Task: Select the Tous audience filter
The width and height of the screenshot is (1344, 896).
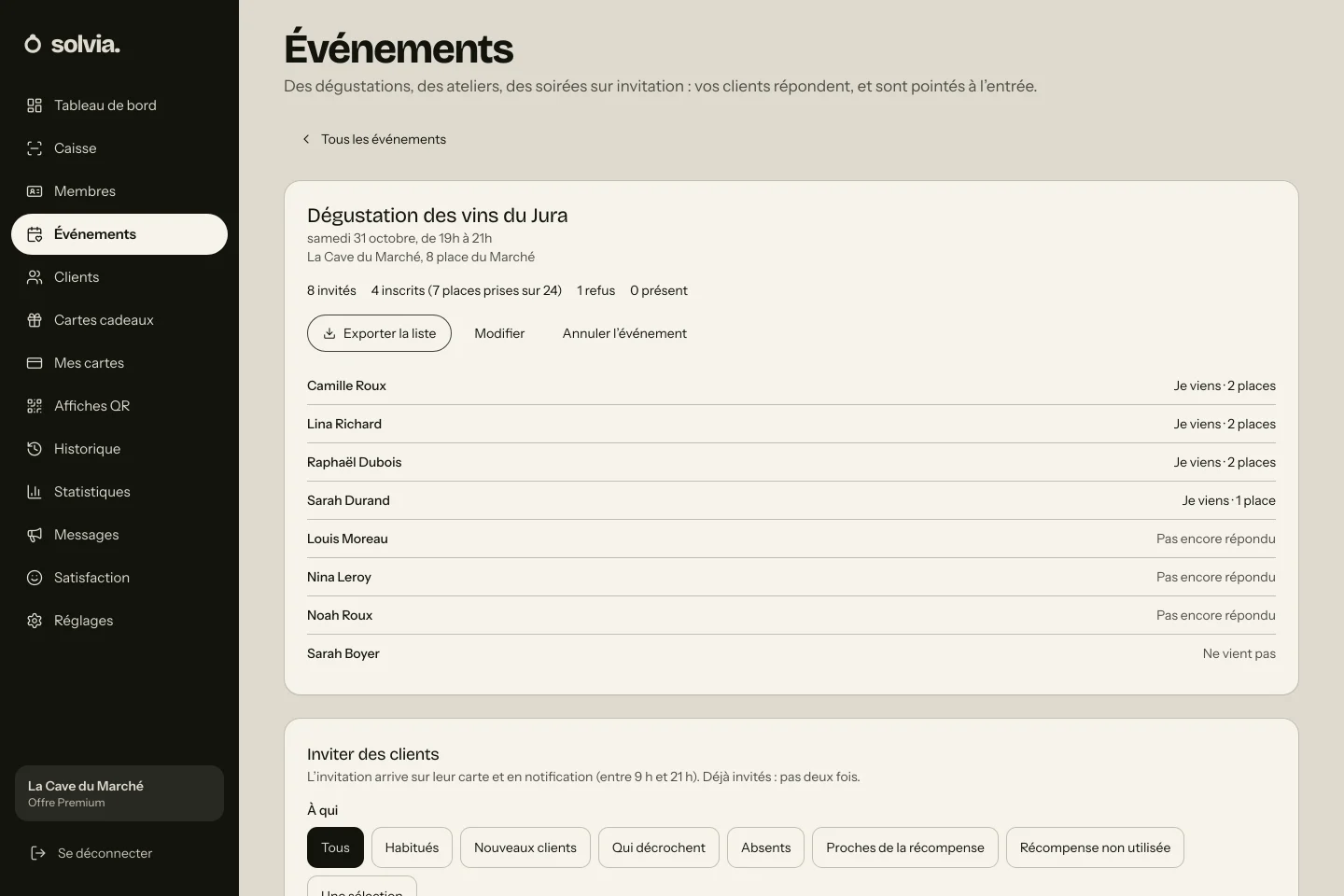Action: [335, 847]
